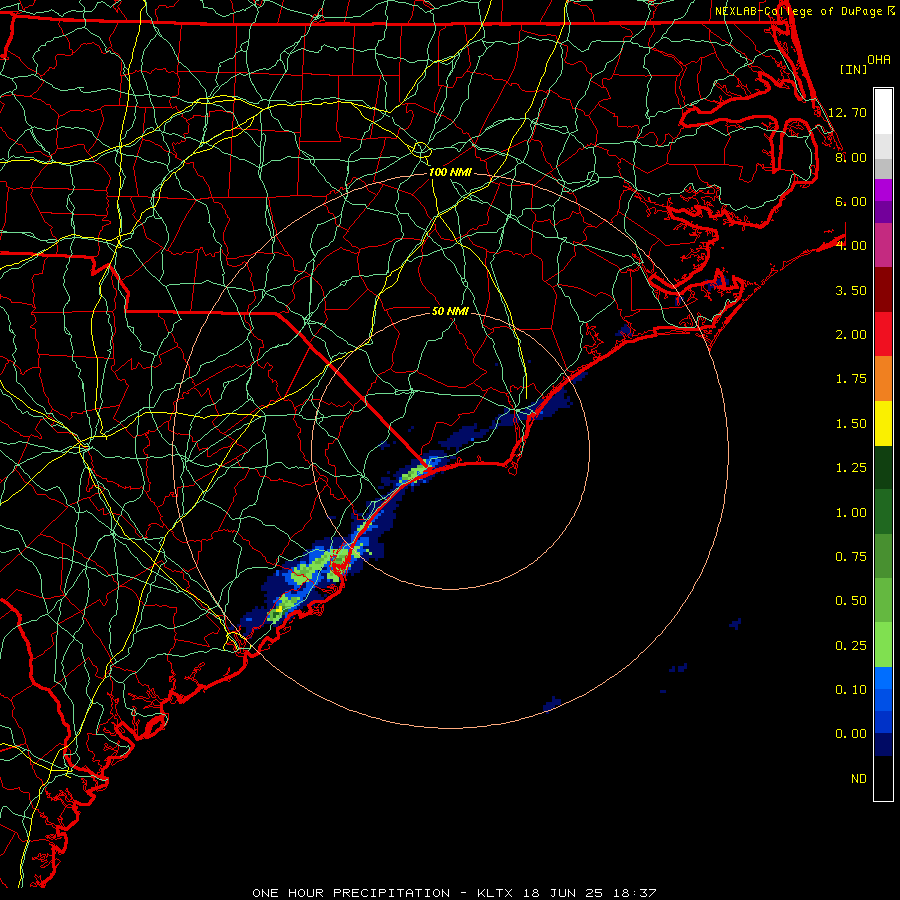Click the 100 NMI range ring label
The image size is (900, 900).
(450, 172)
